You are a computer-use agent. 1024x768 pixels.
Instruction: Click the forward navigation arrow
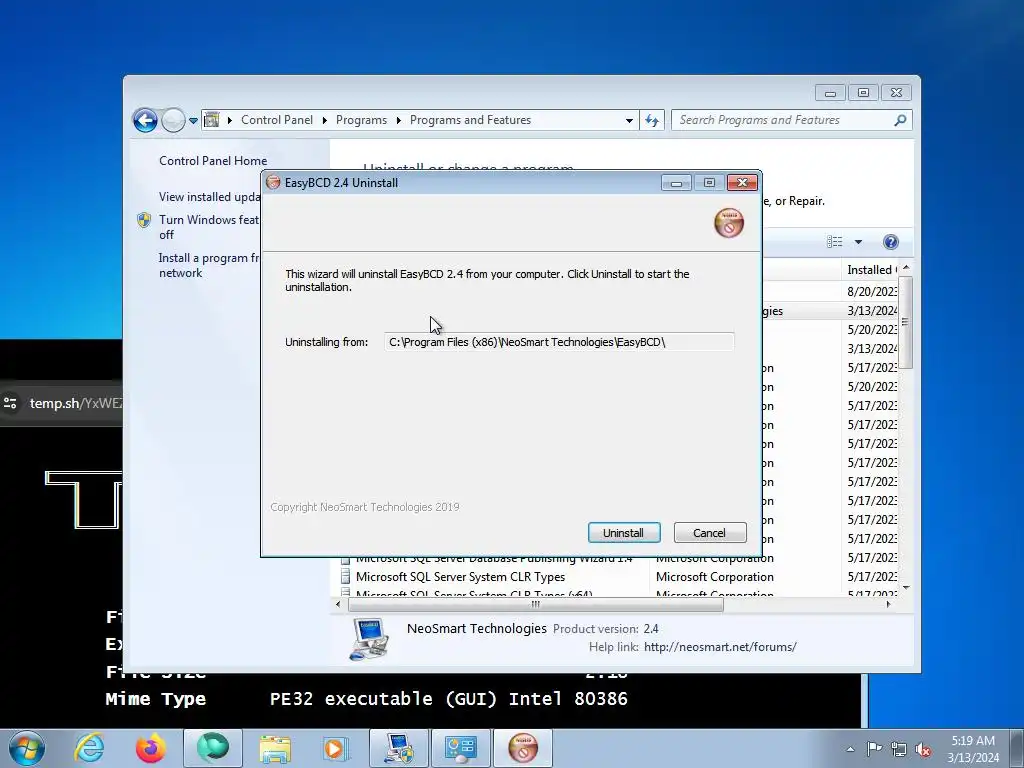pyautogui.click(x=173, y=120)
